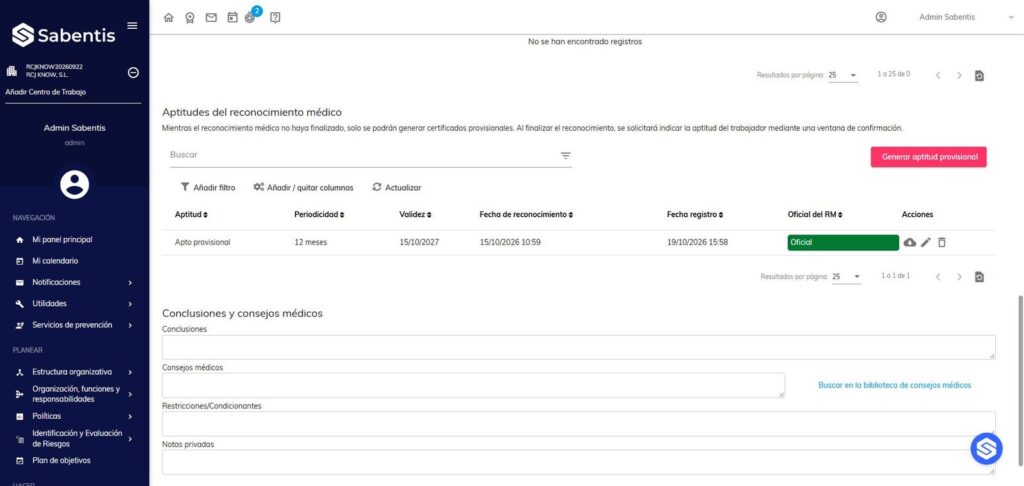Click the 15/10/2027 validity cell

419,242
